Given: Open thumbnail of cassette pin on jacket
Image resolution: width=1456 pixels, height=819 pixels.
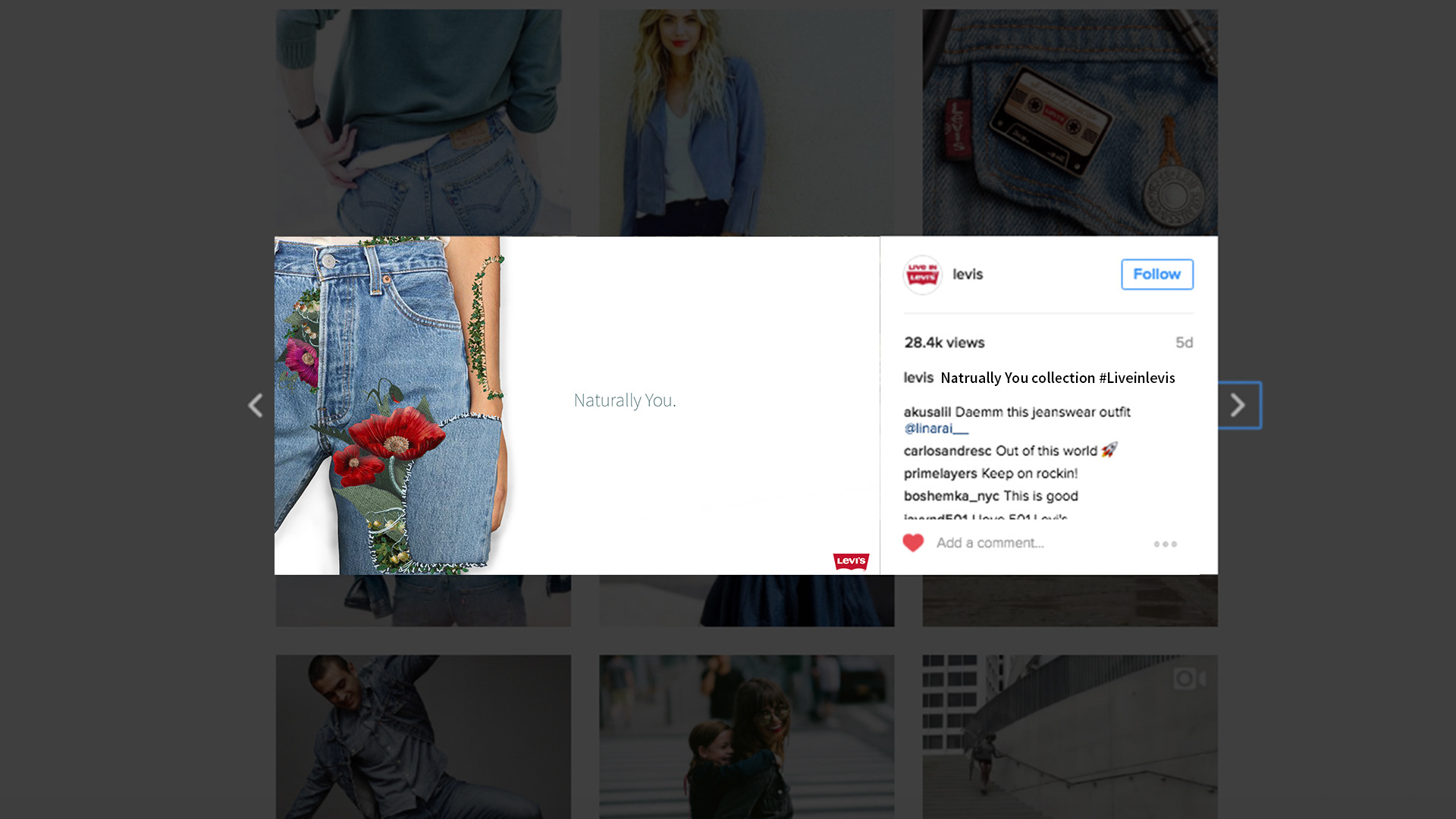Looking at the screenshot, I should click(1070, 122).
